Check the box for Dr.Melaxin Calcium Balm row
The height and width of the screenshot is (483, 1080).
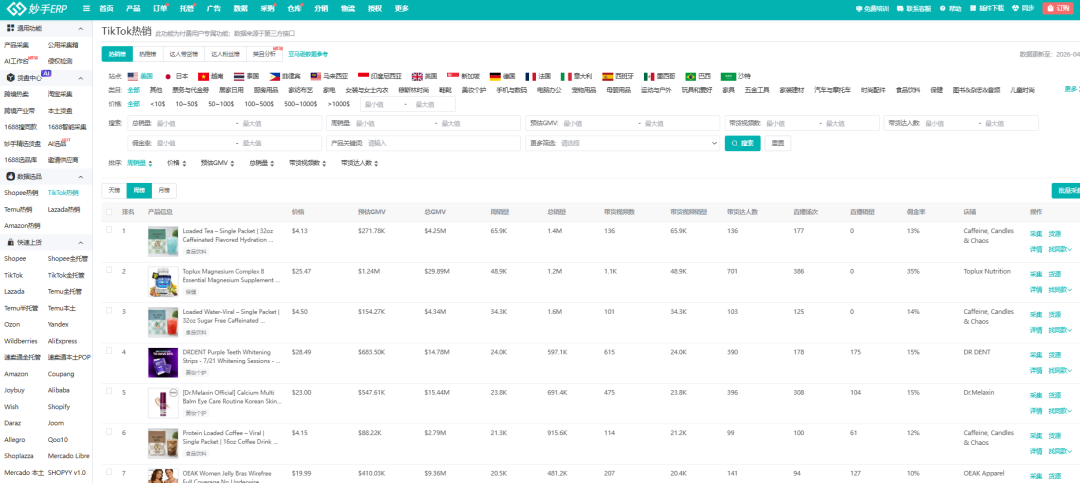(109, 391)
